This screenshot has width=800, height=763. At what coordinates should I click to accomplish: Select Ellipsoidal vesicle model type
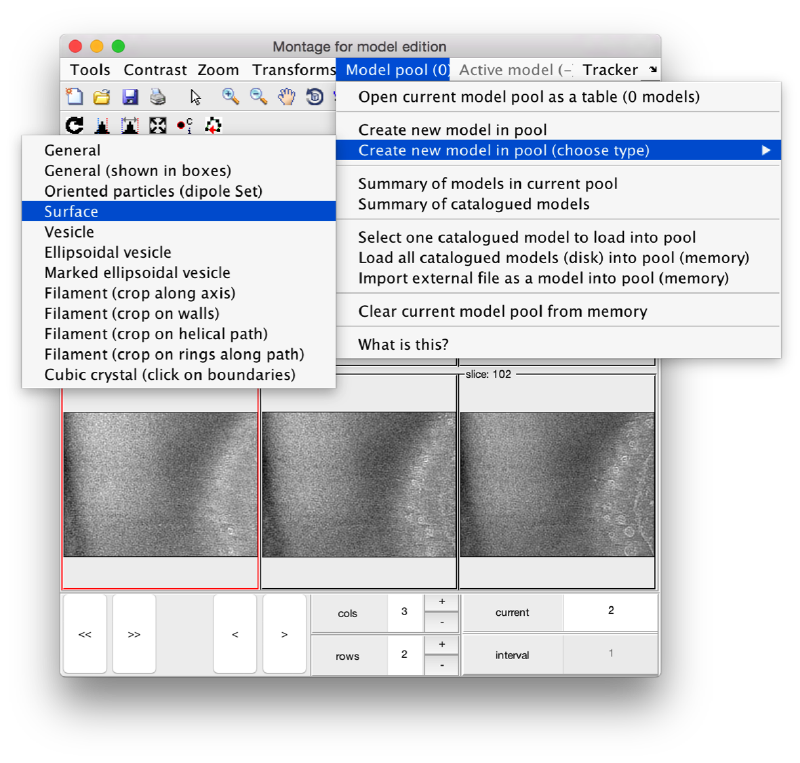click(107, 252)
